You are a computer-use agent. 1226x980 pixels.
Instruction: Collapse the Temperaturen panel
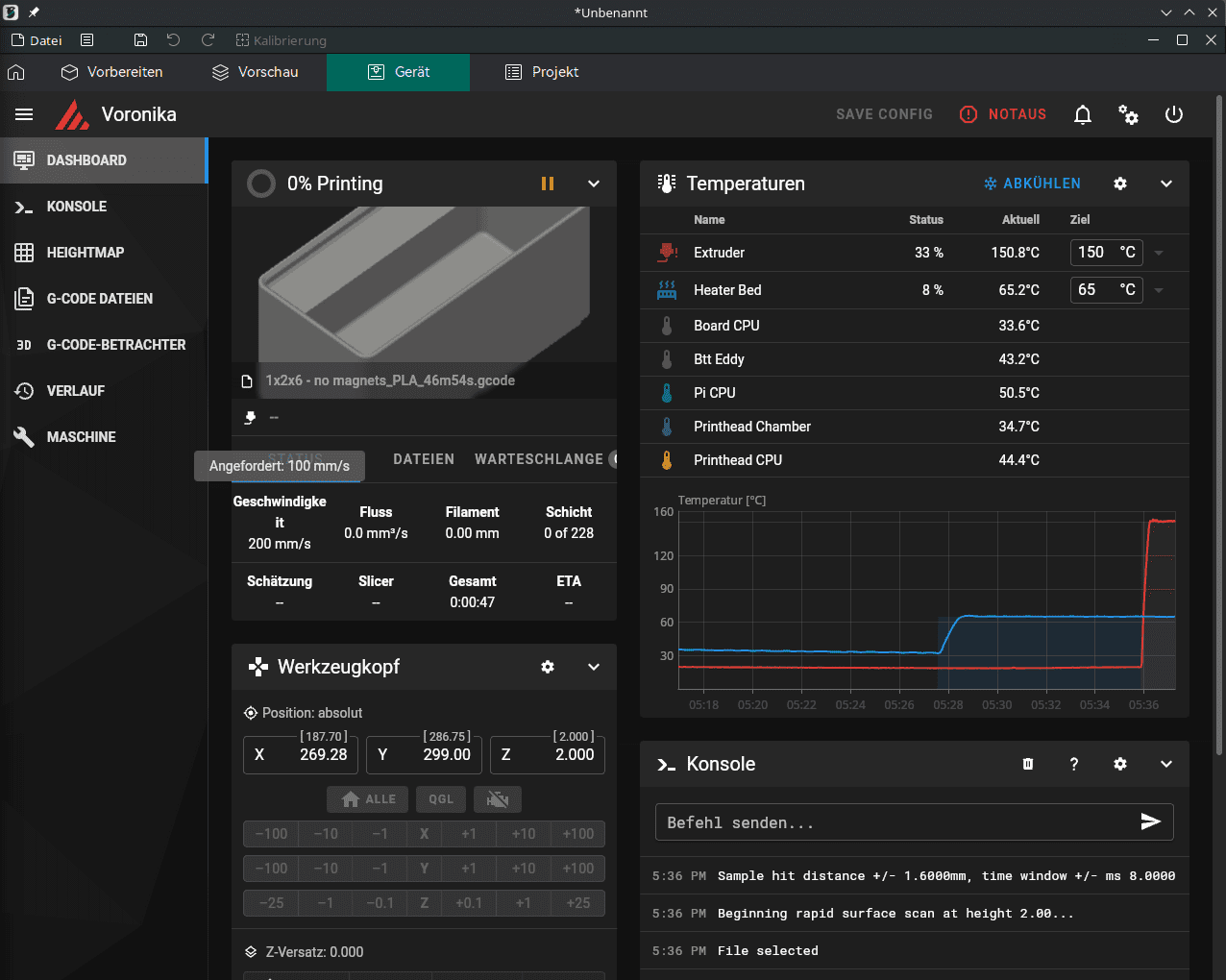pyautogui.click(x=1165, y=184)
